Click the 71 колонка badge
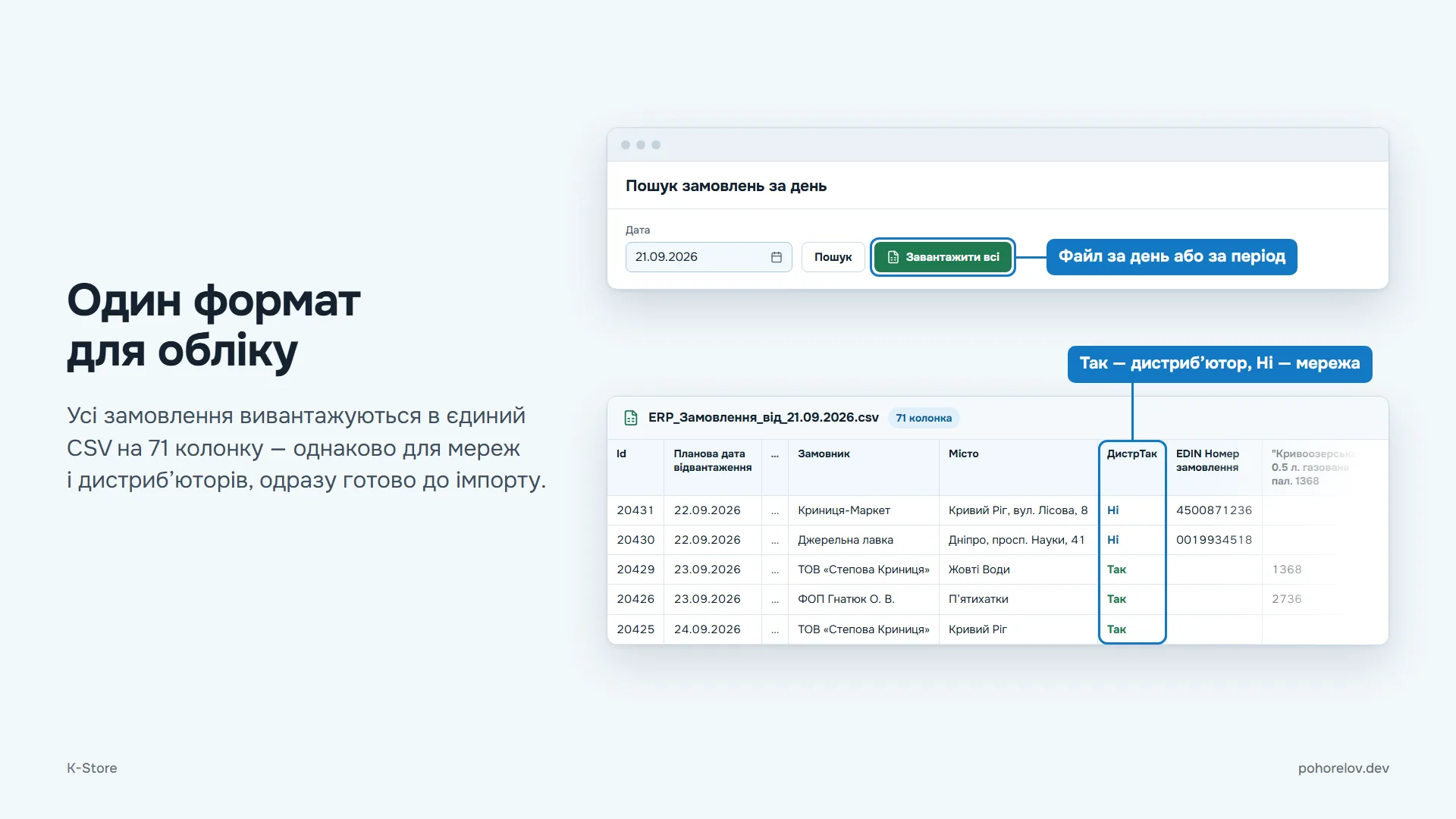This screenshot has height=819, width=1456. 924,418
